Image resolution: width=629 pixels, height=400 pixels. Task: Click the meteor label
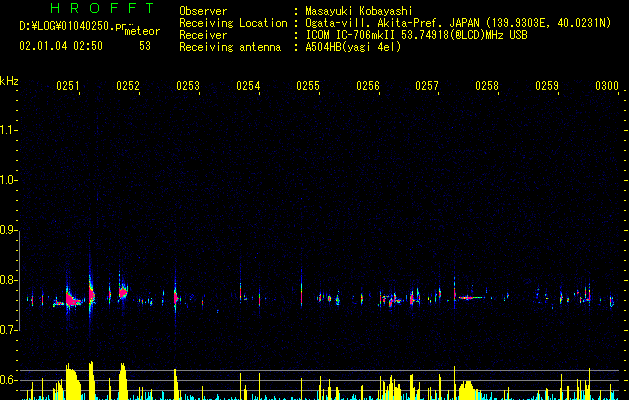click(142, 31)
